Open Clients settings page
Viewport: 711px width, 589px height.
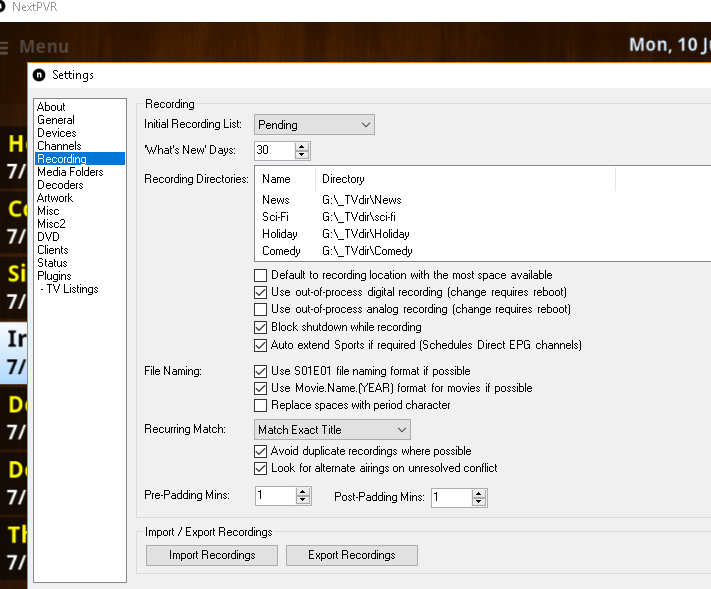pyautogui.click(x=53, y=250)
